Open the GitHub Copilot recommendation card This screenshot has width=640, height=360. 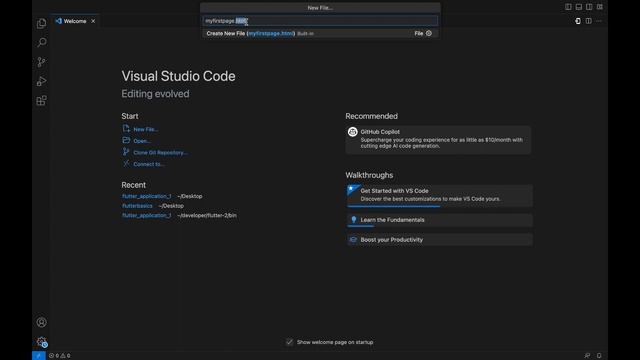(x=438, y=140)
